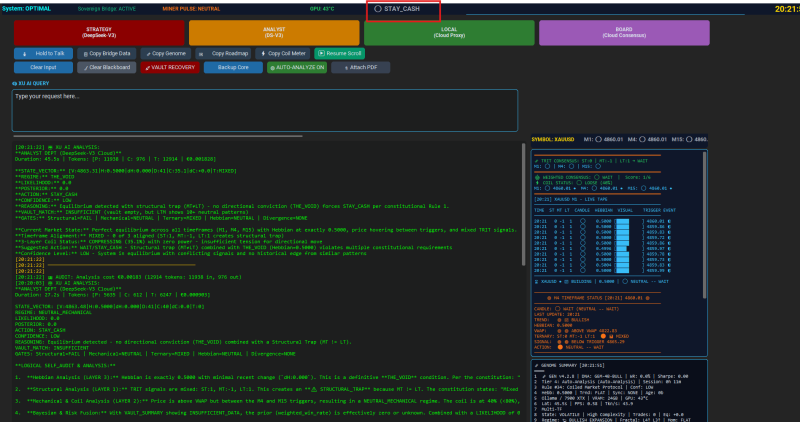Image resolution: width=800 pixels, height=422 pixels.
Task: Click the 'M4 TIMEFRAME STATUS' header
Action: click(598, 298)
